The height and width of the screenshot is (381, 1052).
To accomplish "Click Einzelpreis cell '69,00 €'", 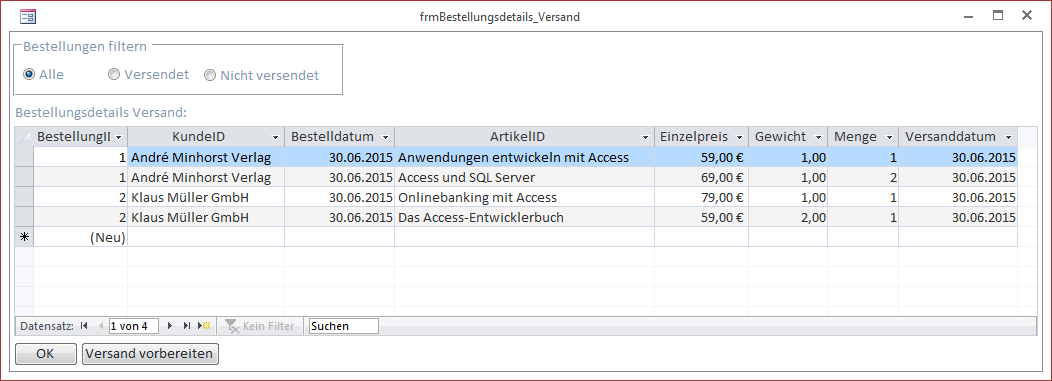I will 702,178.
